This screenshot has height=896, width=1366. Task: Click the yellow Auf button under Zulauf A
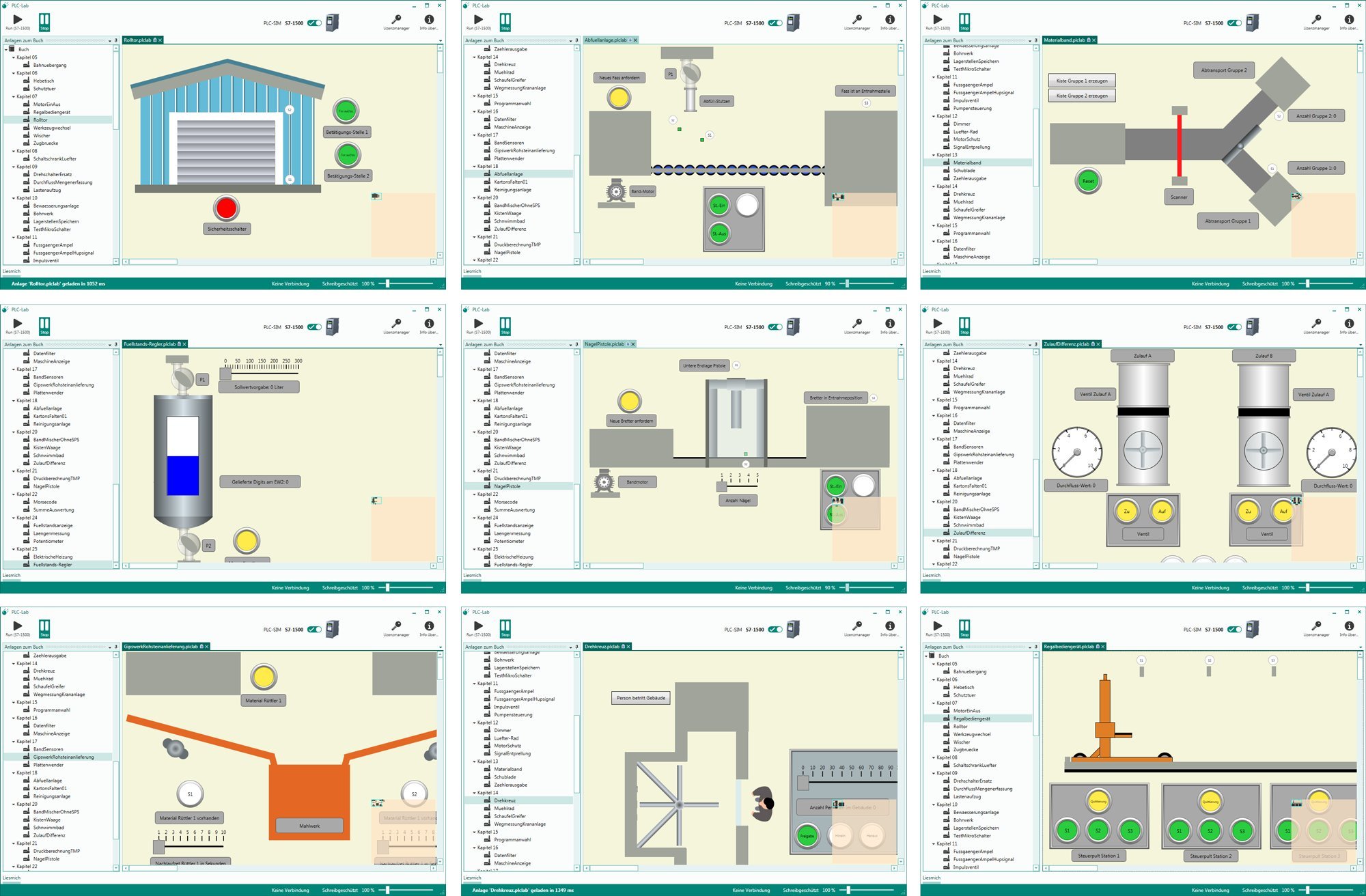(1162, 511)
